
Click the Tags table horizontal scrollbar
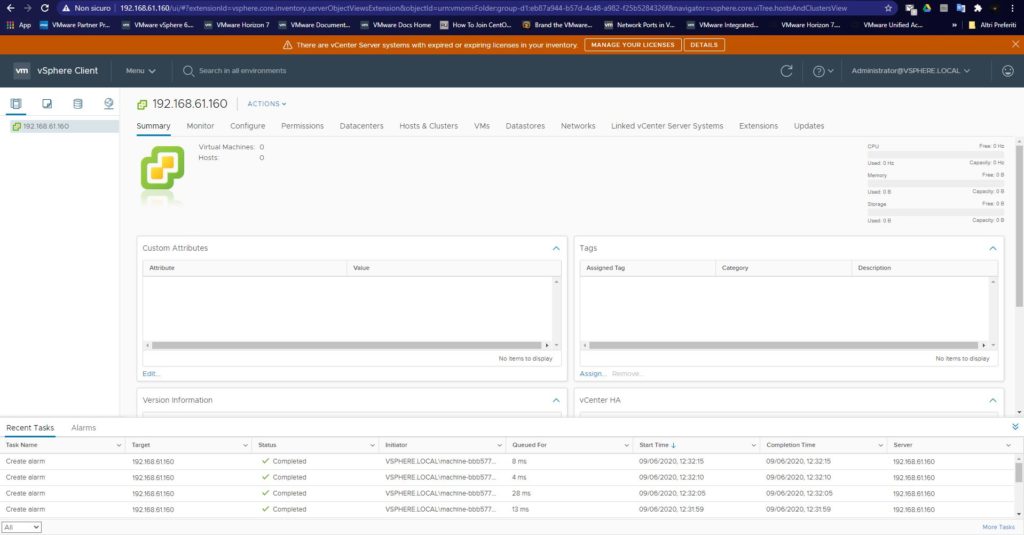click(x=784, y=345)
